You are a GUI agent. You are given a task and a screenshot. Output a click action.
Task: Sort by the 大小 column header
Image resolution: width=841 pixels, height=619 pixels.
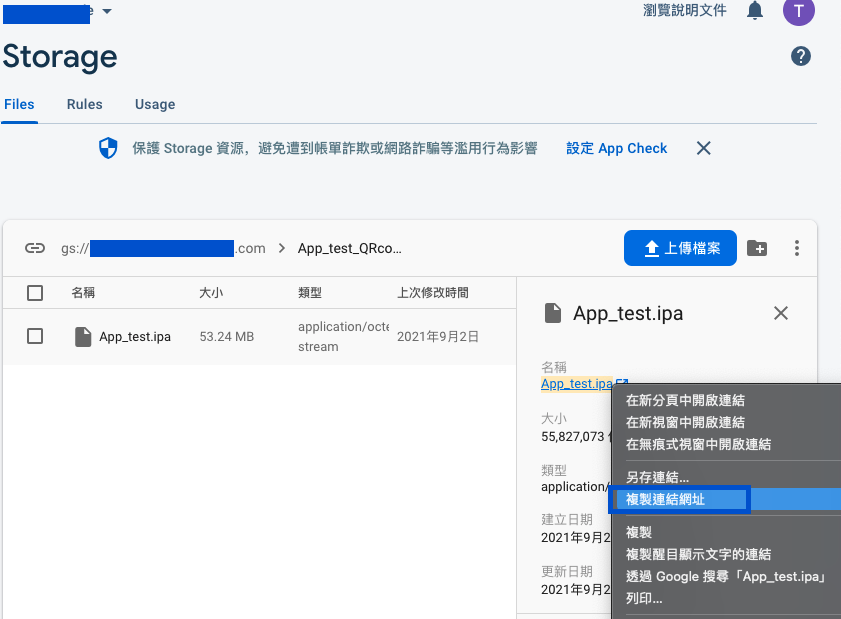pyautogui.click(x=211, y=293)
